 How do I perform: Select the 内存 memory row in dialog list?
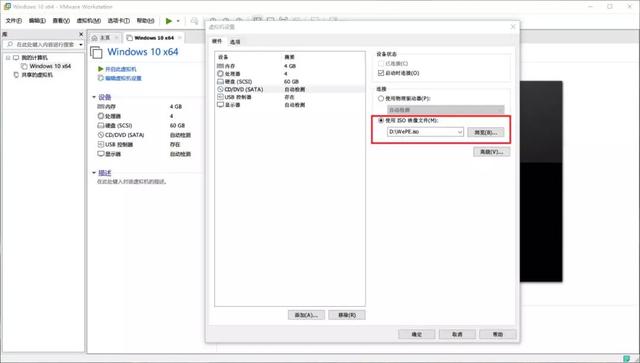[290, 66]
